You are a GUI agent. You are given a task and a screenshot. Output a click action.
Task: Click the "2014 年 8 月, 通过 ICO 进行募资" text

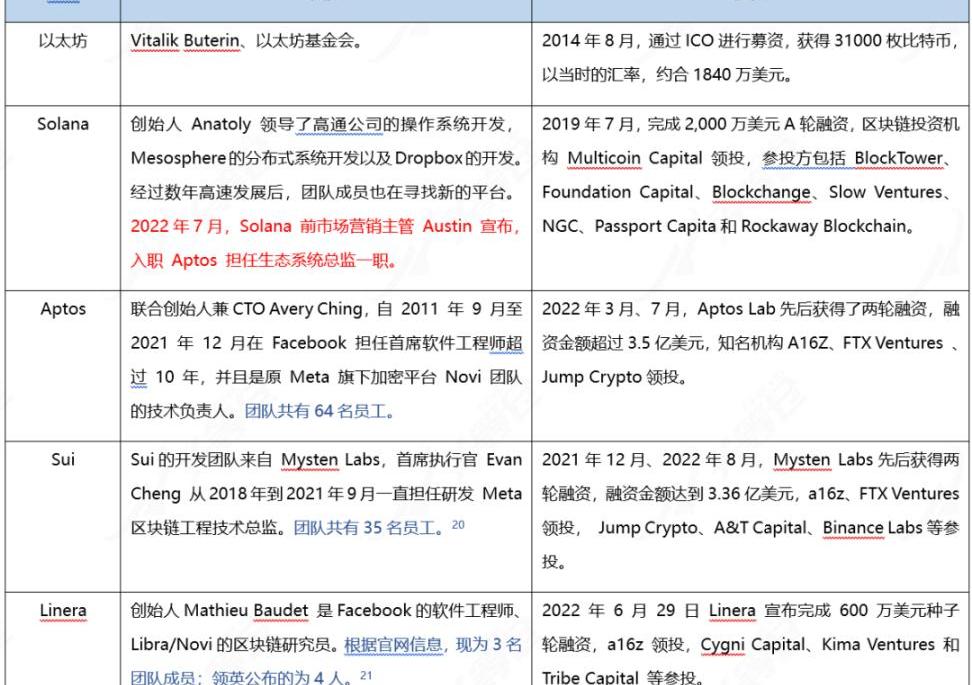coord(665,41)
